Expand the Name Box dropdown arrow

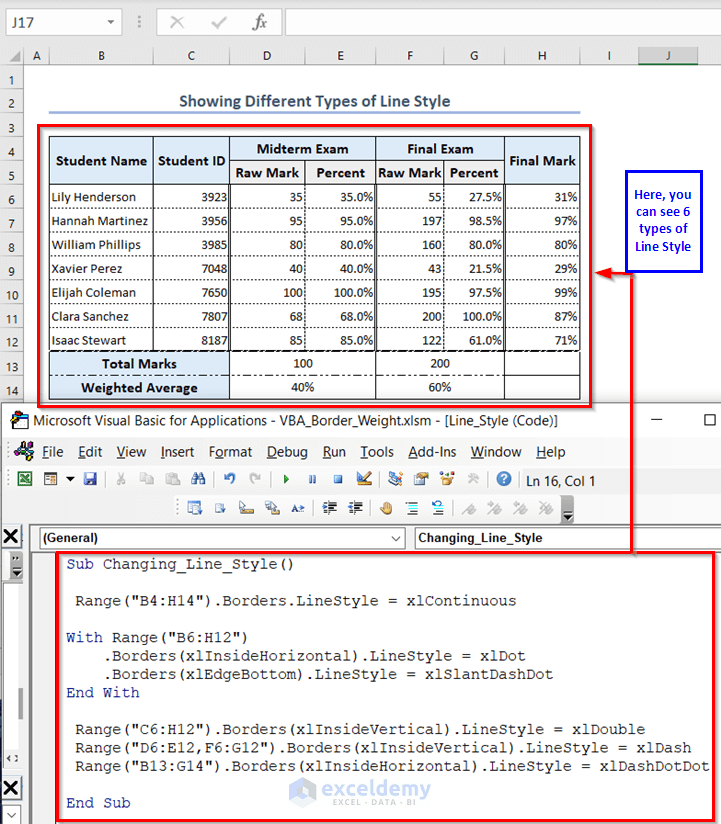(x=110, y=22)
